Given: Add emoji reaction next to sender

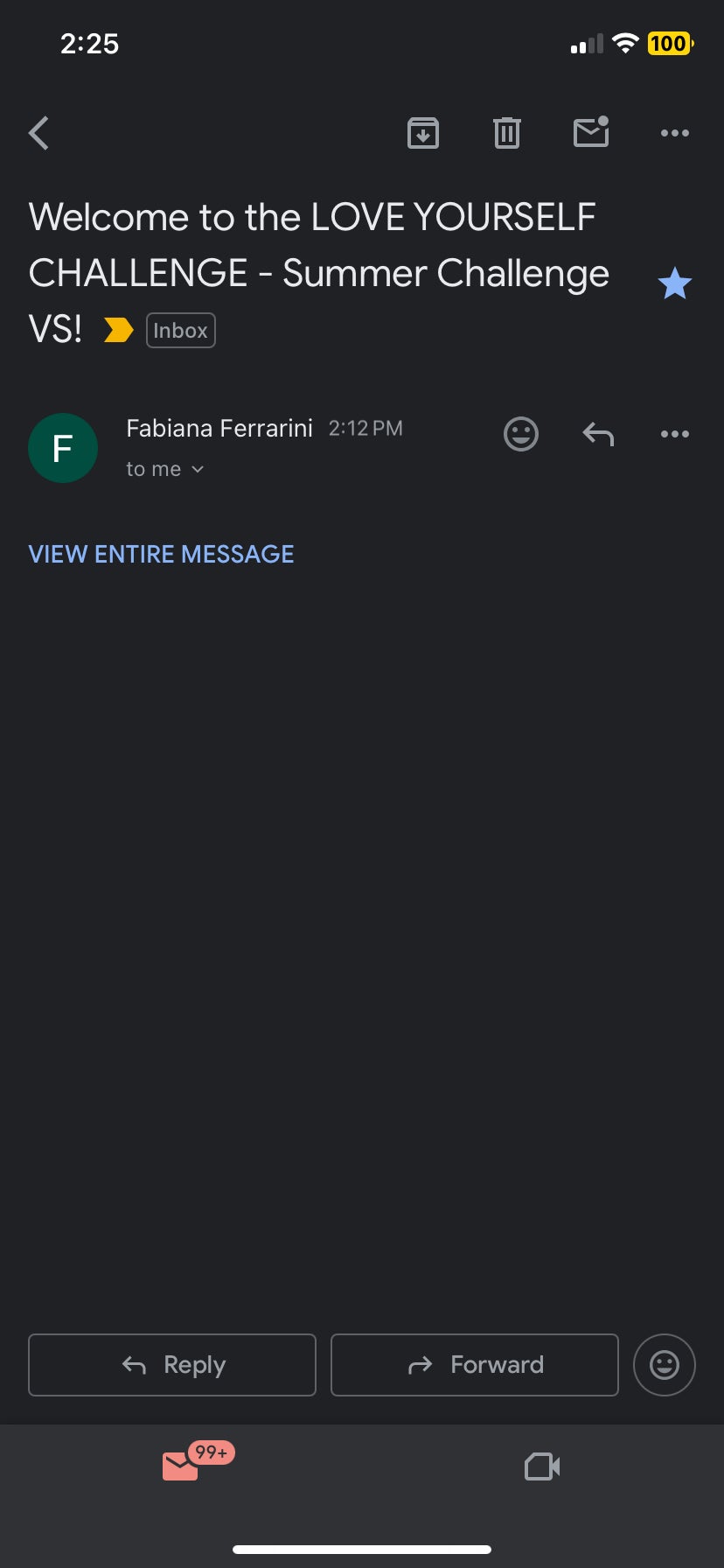Looking at the screenshot, I should 521,434.
